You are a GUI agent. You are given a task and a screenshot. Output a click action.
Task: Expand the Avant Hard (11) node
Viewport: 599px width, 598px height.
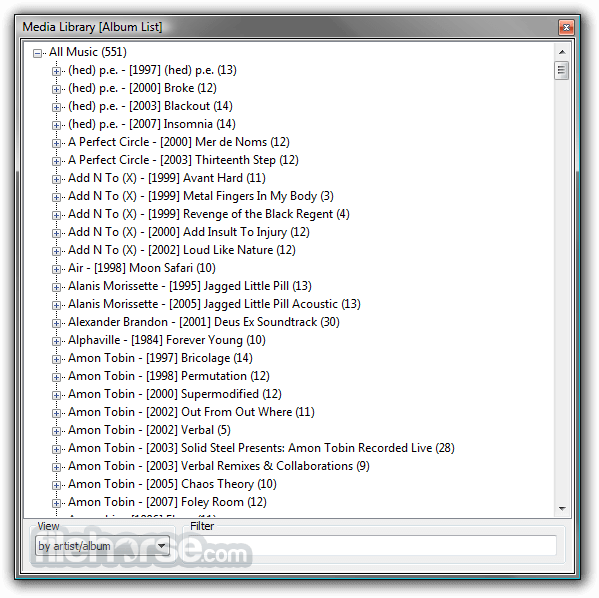[x=56, y=179]
